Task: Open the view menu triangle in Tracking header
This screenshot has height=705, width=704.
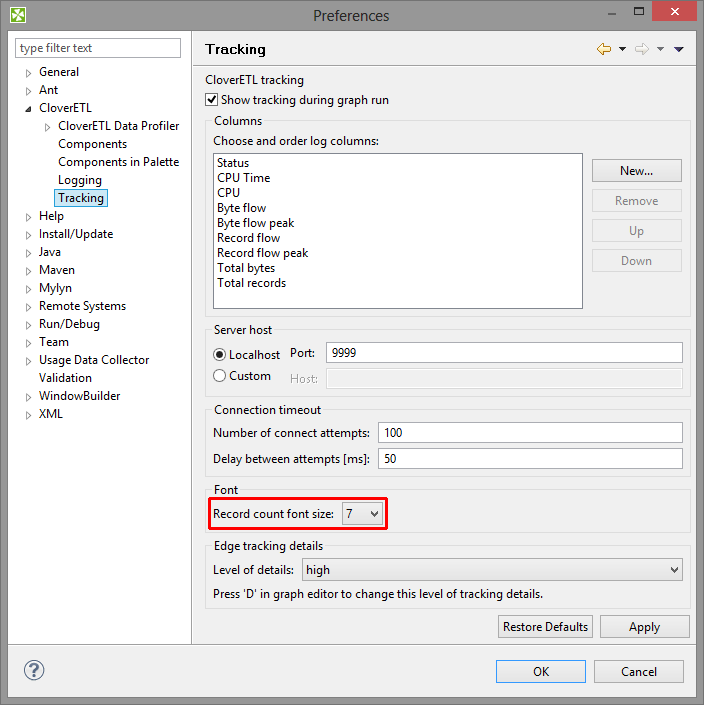Action: click(678, 49)
